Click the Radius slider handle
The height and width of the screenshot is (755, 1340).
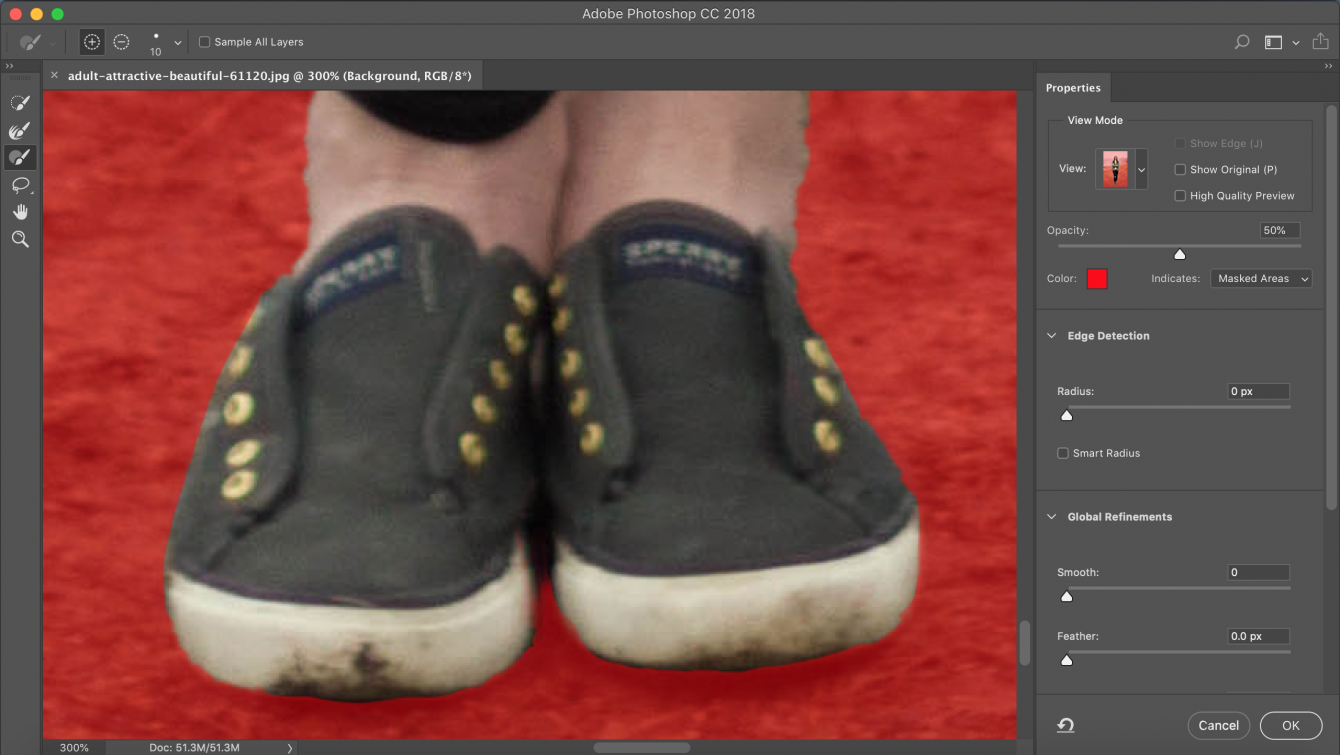click(x=1066, y=415)
